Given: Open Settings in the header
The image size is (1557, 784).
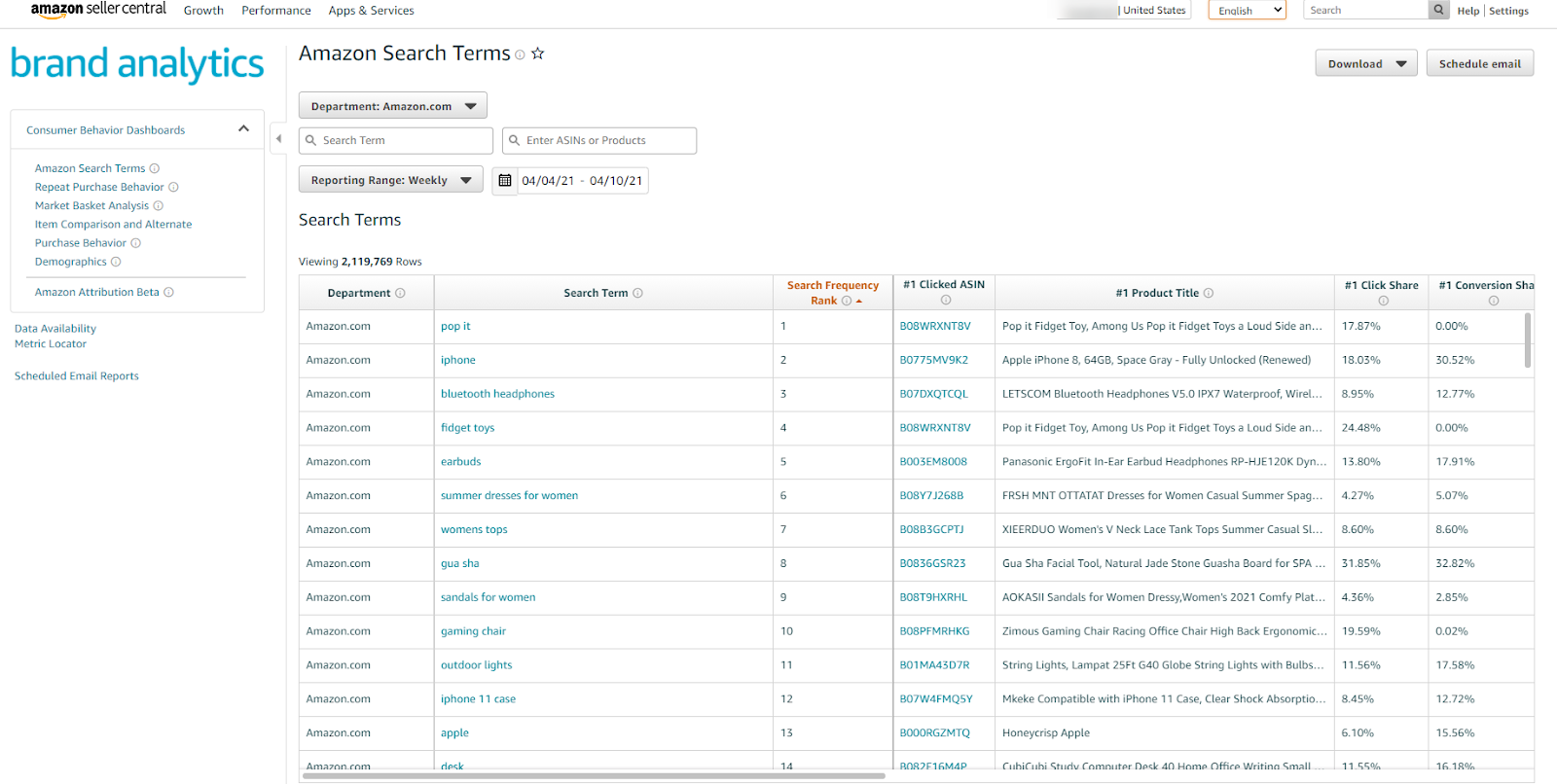Looking at the screenshot, I should coord(1508,11).
